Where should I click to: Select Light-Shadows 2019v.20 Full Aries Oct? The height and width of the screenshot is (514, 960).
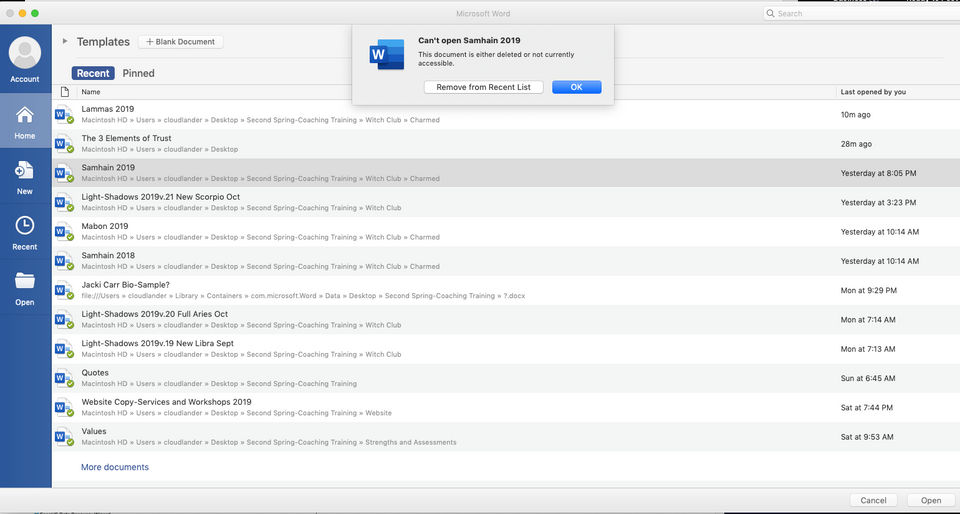[155, 314]
